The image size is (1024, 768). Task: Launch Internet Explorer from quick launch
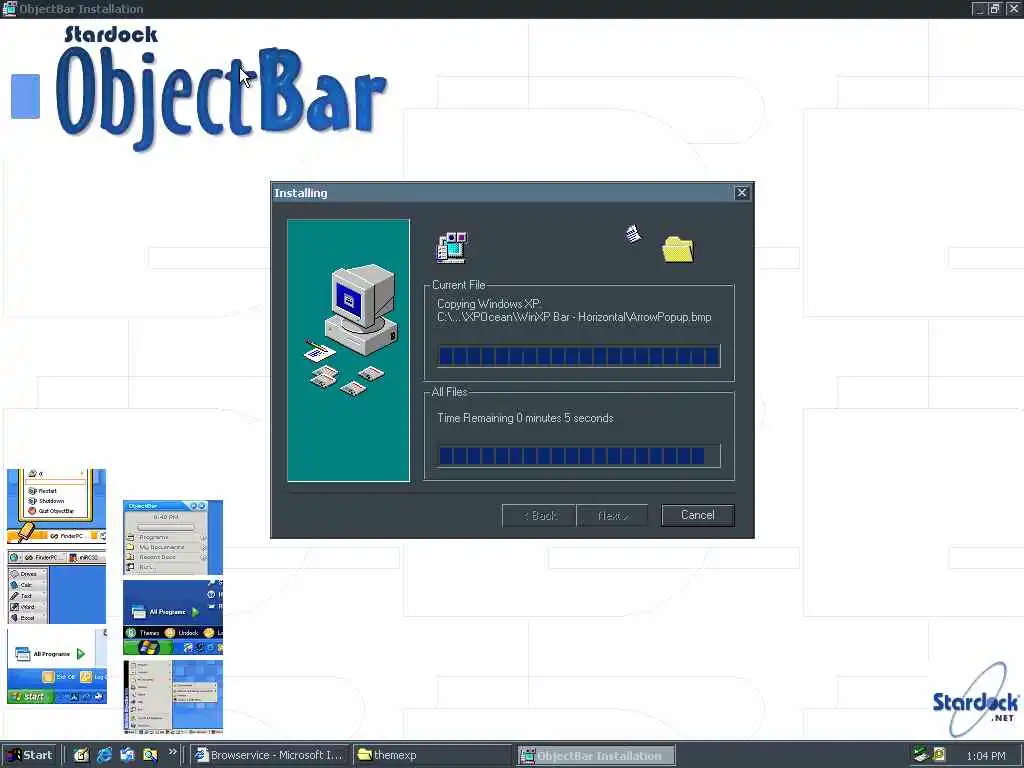click(104, 755)
